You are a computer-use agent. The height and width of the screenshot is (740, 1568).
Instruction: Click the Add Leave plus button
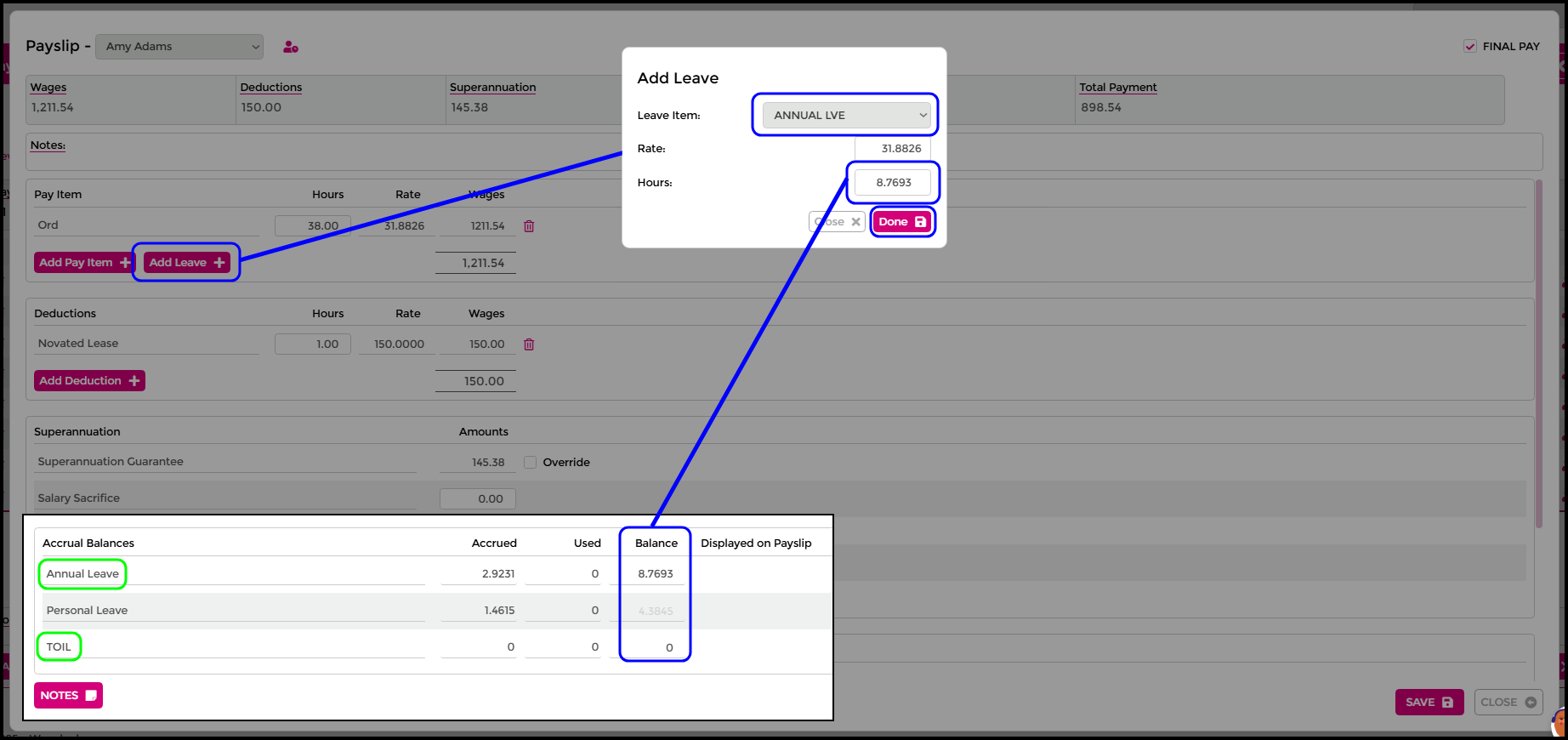click(187, 263)
